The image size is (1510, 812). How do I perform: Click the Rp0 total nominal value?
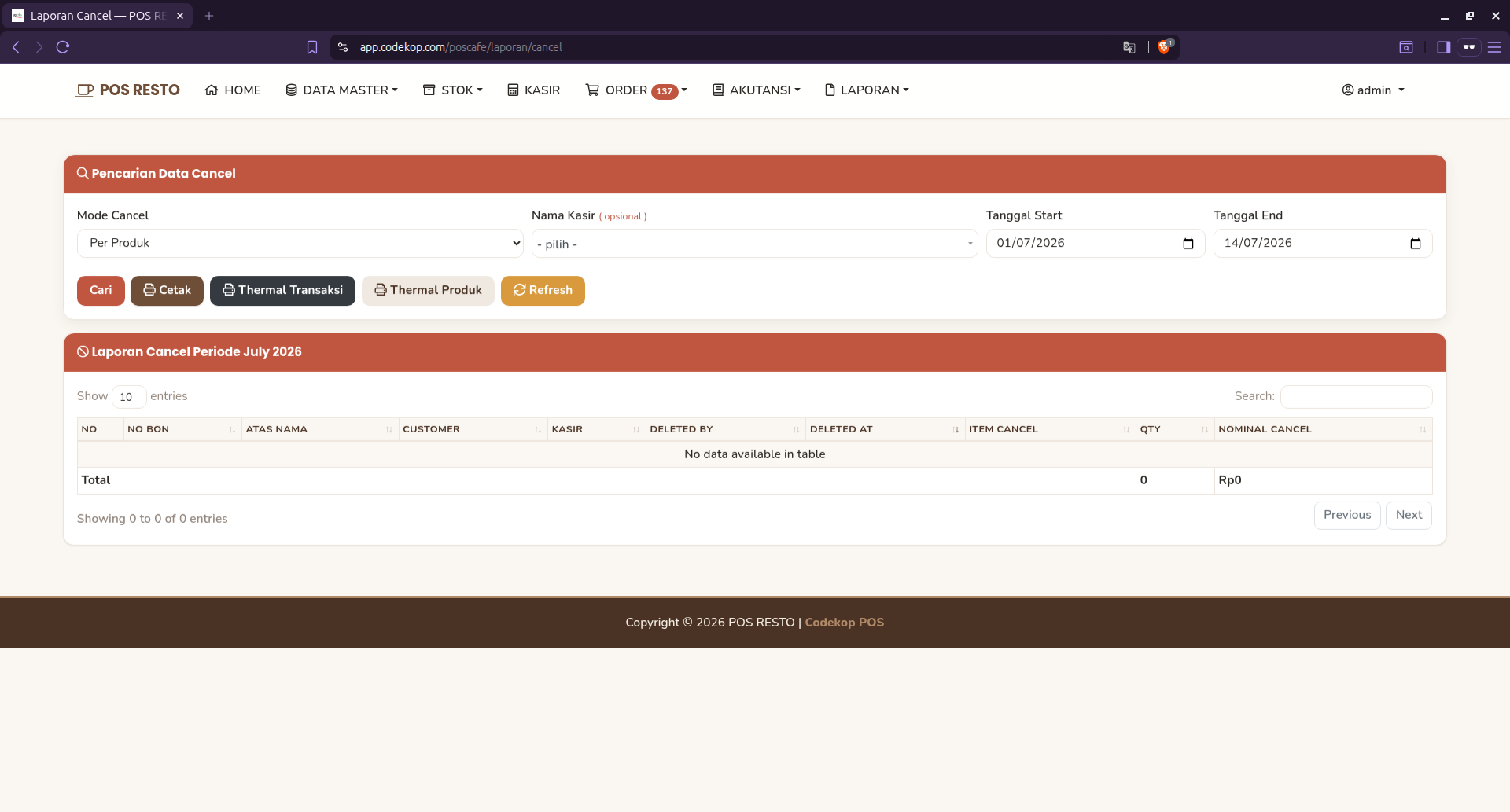coord(1229,480)
